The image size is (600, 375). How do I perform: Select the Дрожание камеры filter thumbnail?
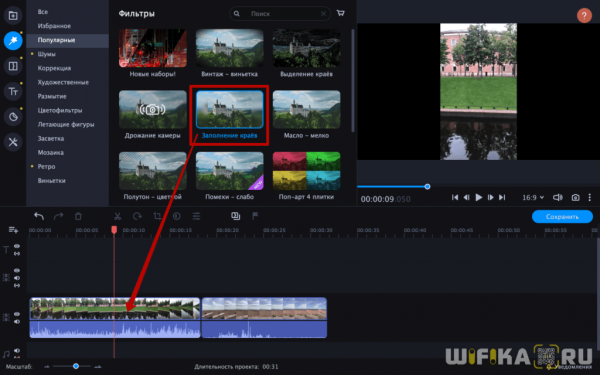(x=153, y=109)
